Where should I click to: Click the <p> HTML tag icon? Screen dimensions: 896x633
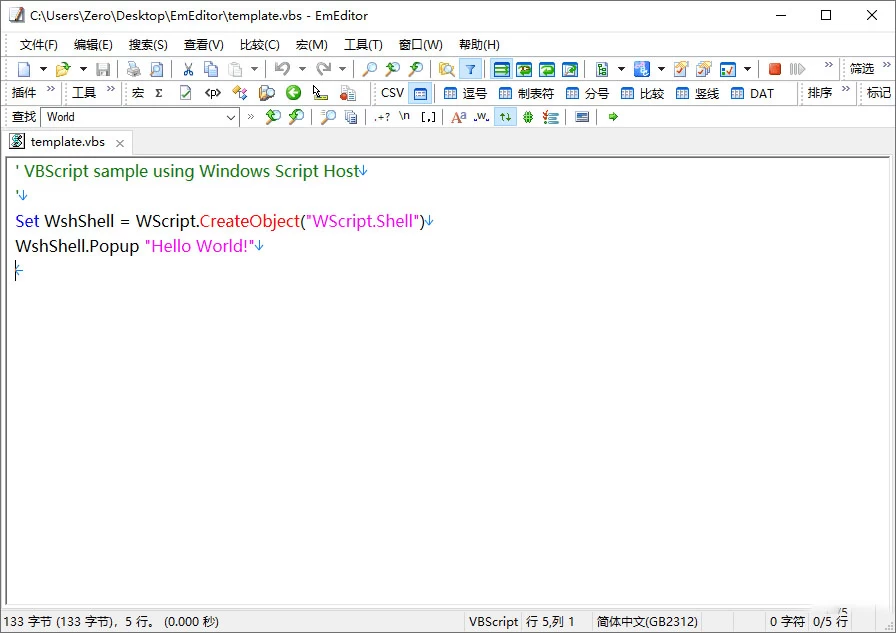coord(213,93)
